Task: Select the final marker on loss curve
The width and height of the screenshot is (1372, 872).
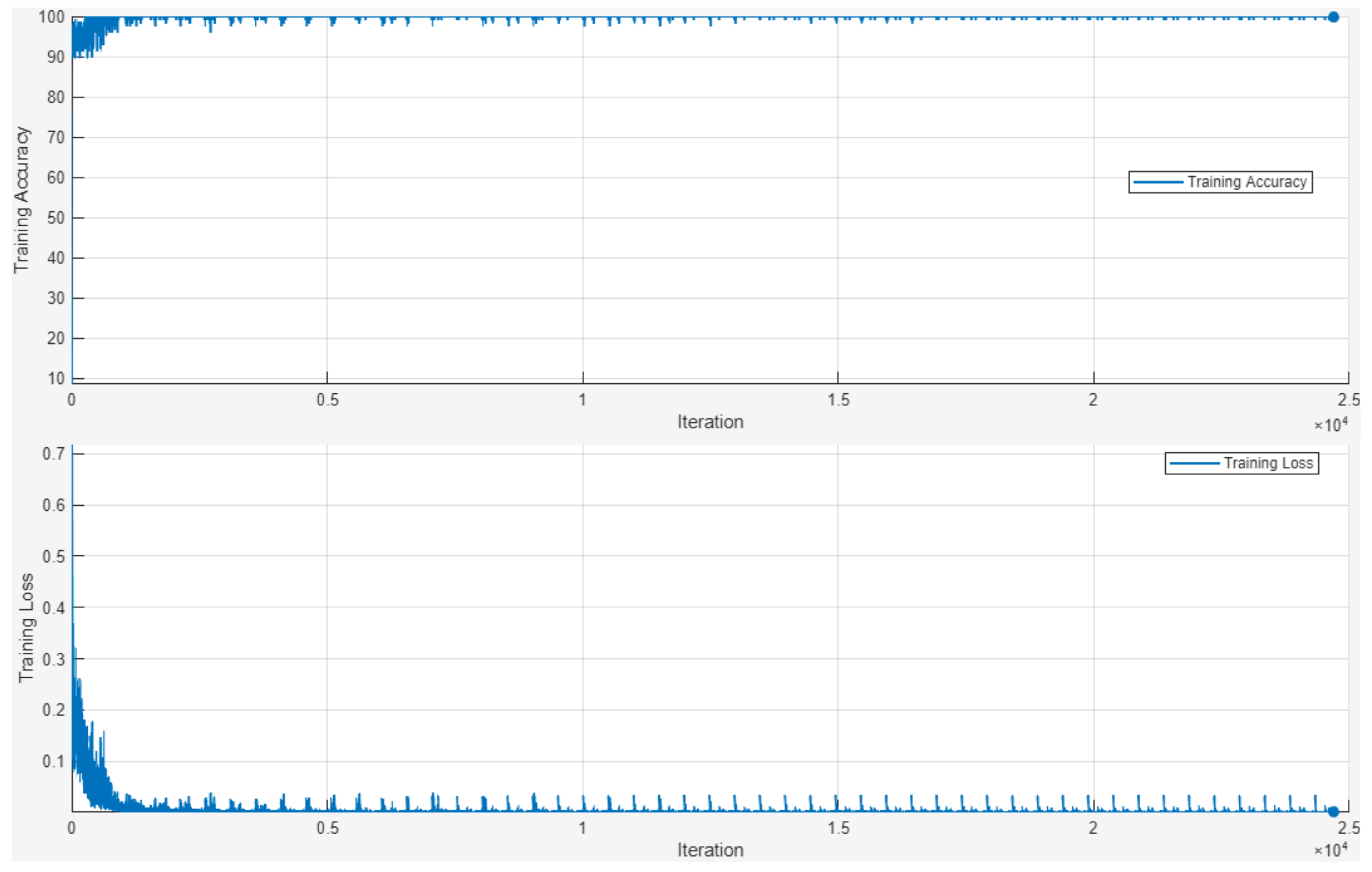Action: click(x=1333, y=811)
